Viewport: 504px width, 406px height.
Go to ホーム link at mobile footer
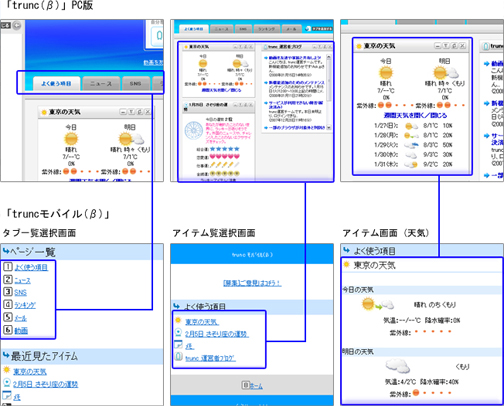coord(256,386)
